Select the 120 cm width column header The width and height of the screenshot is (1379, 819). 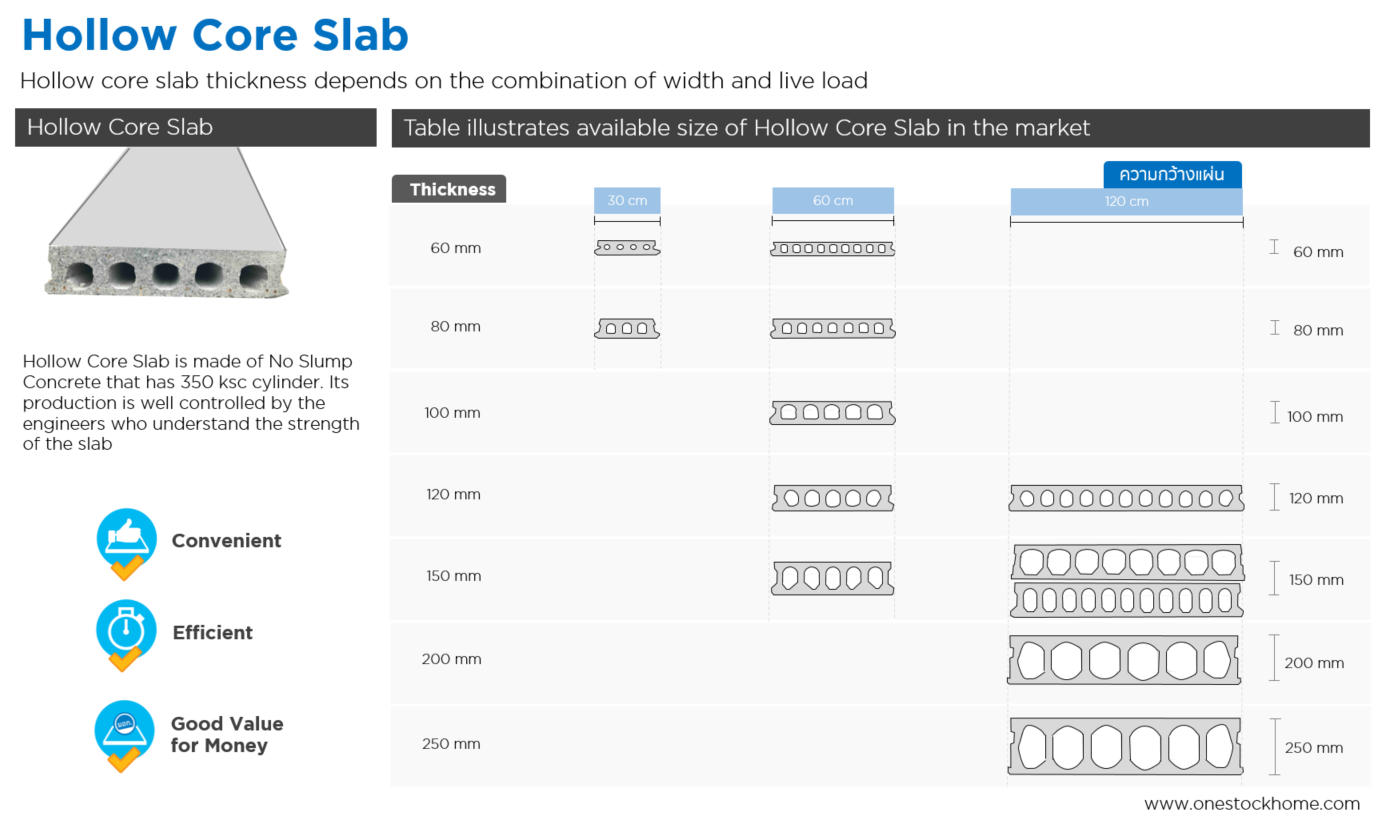tap(1126, 201)
